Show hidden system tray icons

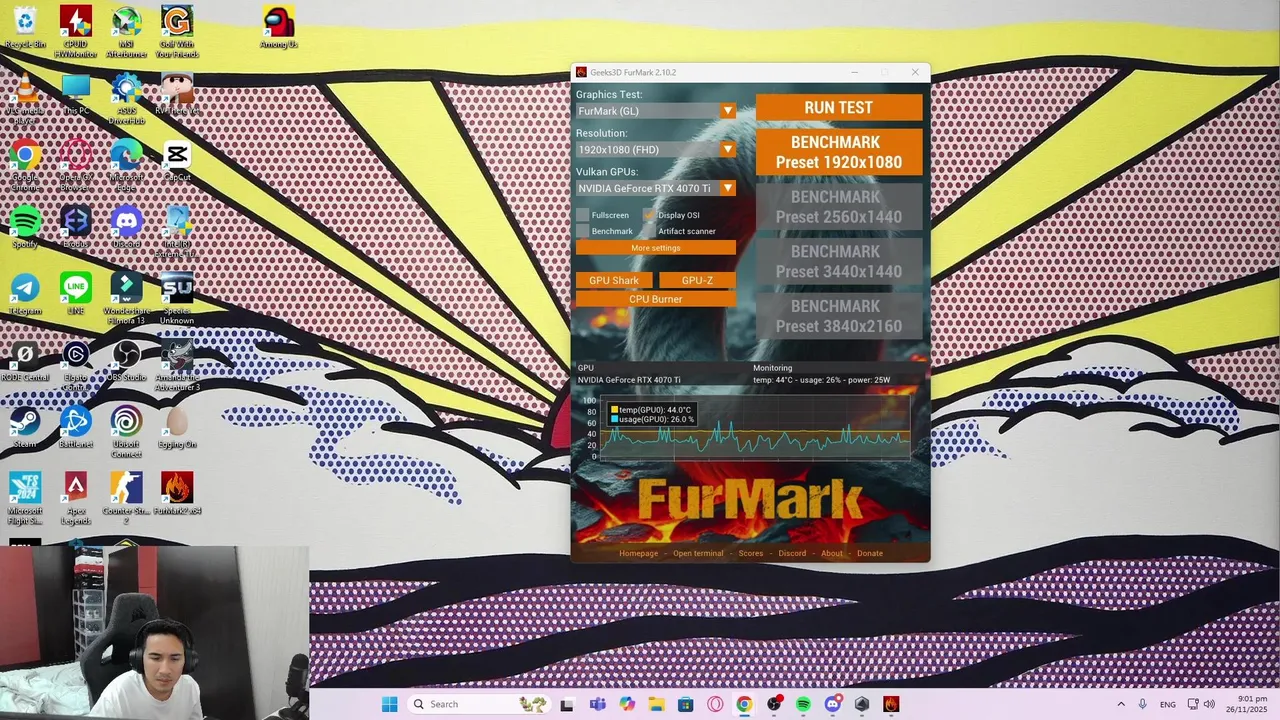[x=1120, y=704]
